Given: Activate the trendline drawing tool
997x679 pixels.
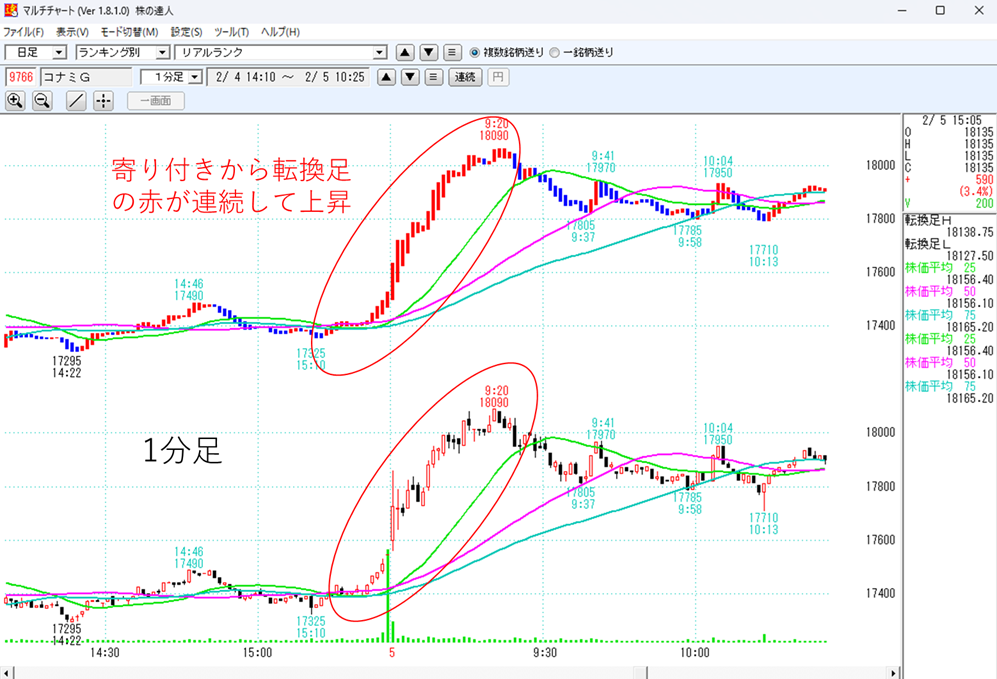Looking at the screenshot, I should point(75,102).
